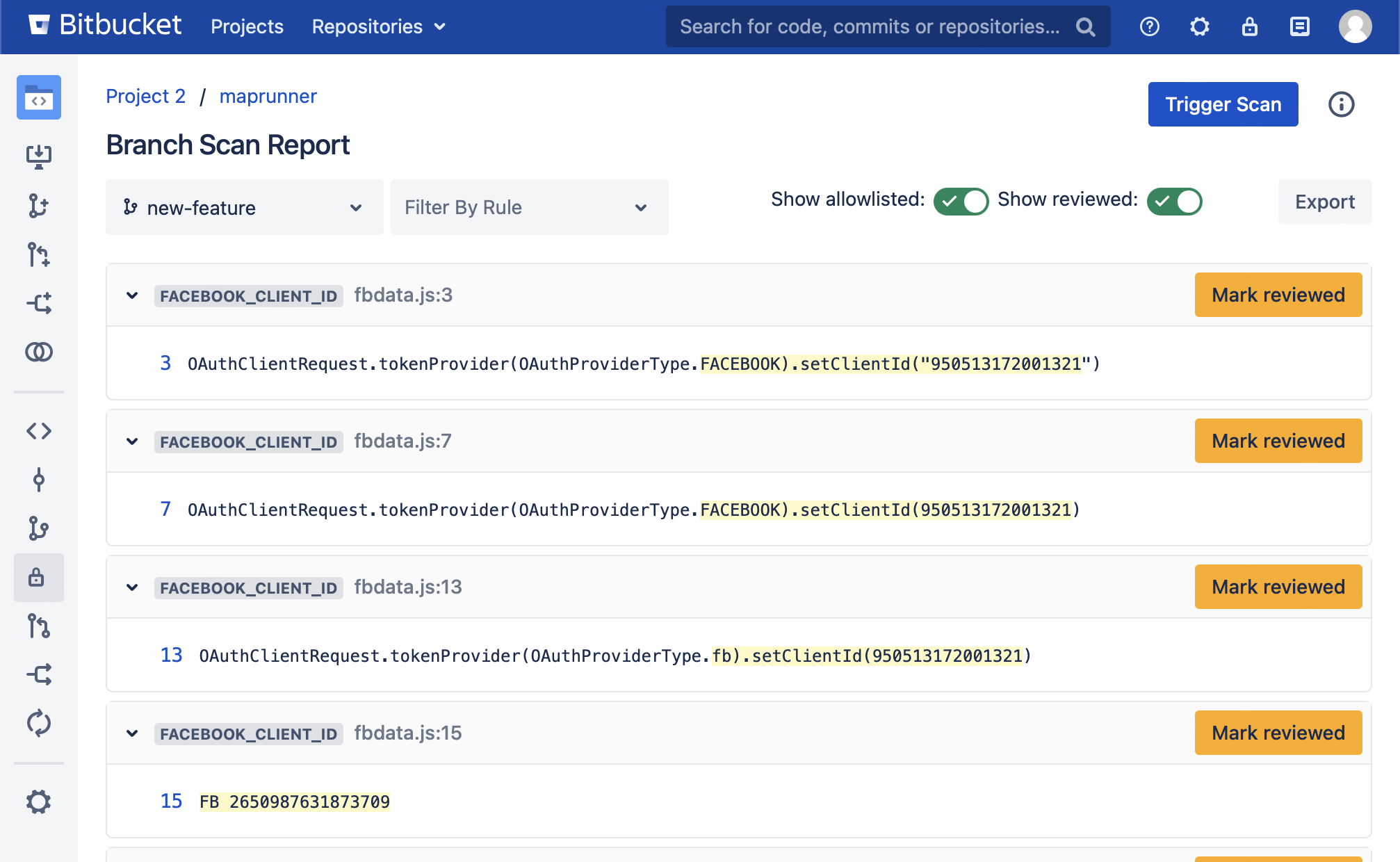Open the Filter By Rule dropdown

point(529,207)
